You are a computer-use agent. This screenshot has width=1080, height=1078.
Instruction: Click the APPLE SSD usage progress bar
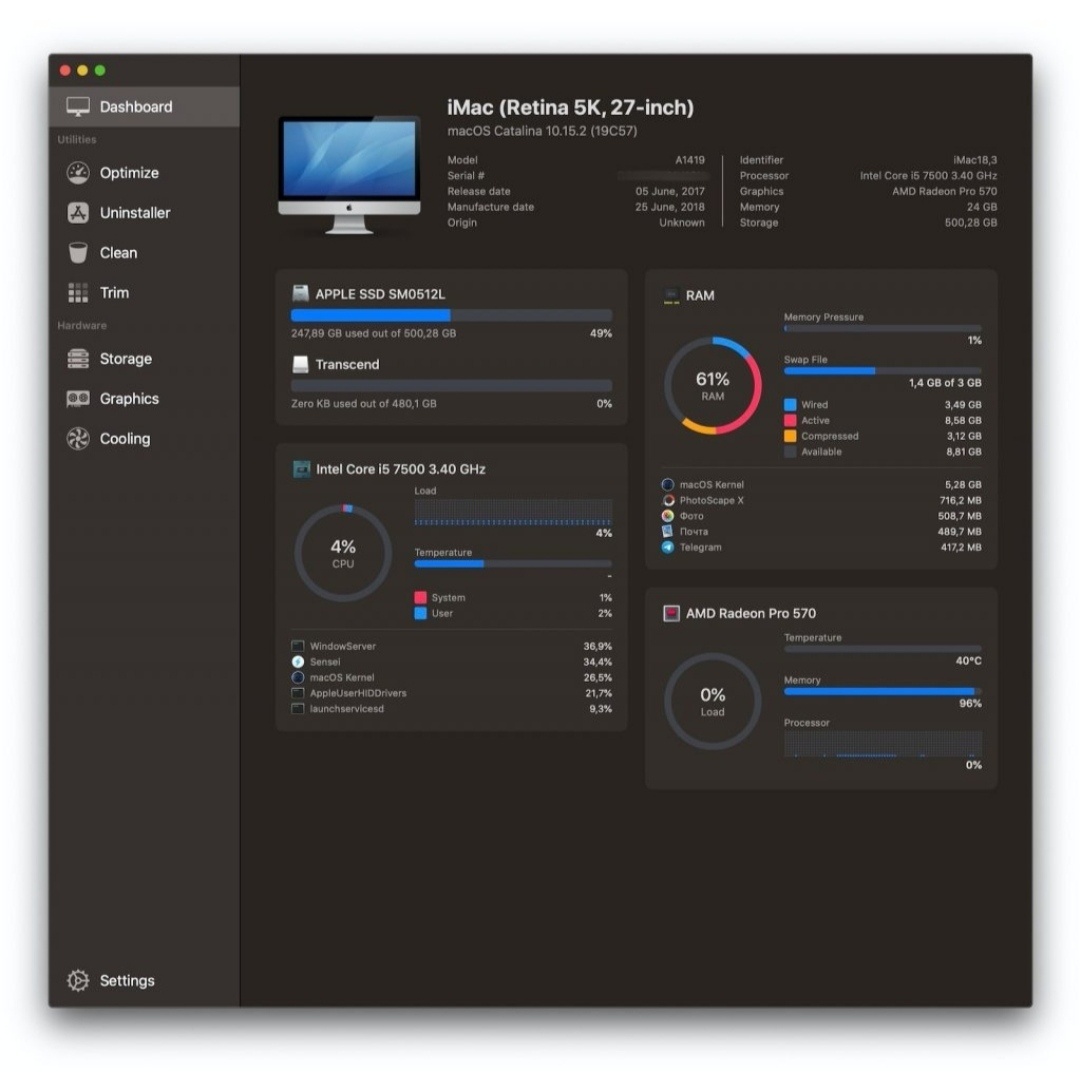point(452,315)
